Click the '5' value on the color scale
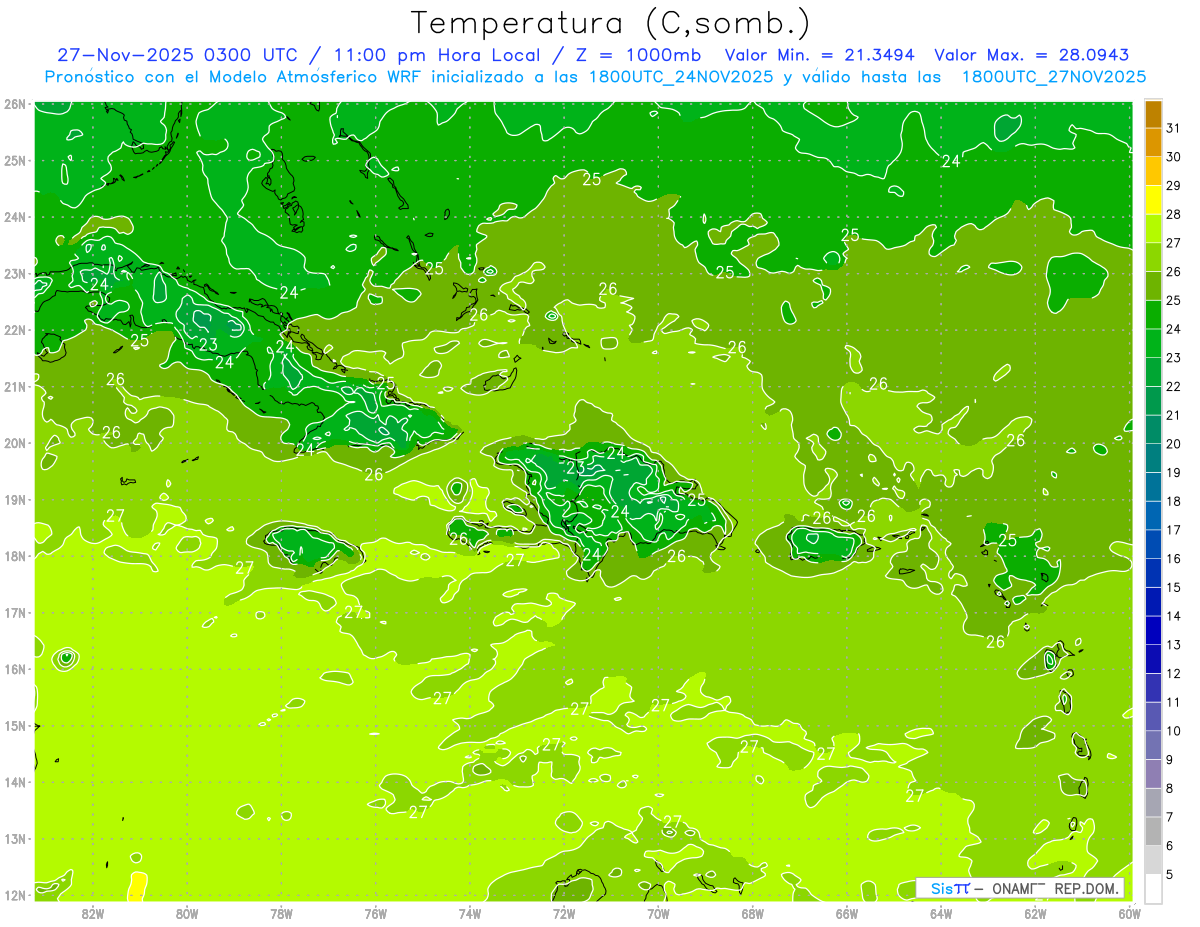 coord(1170,874)
